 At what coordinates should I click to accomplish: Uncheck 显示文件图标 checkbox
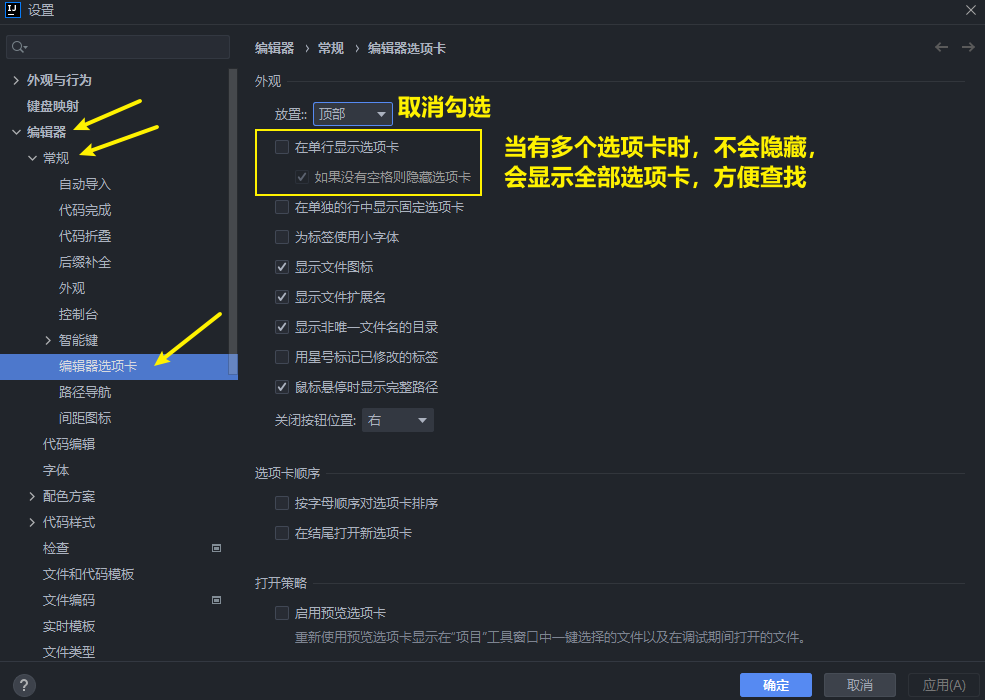(x=282, y=267)
